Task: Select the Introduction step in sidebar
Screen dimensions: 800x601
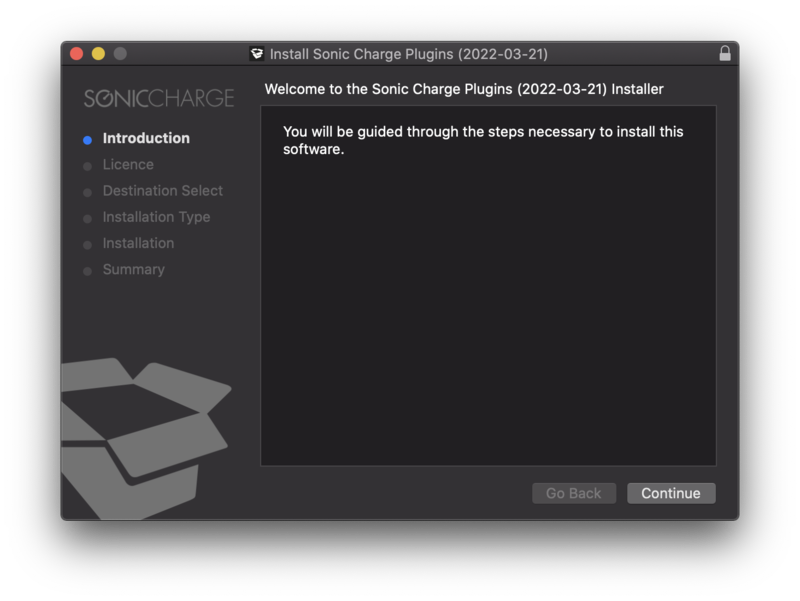Action: click(146, 138)
